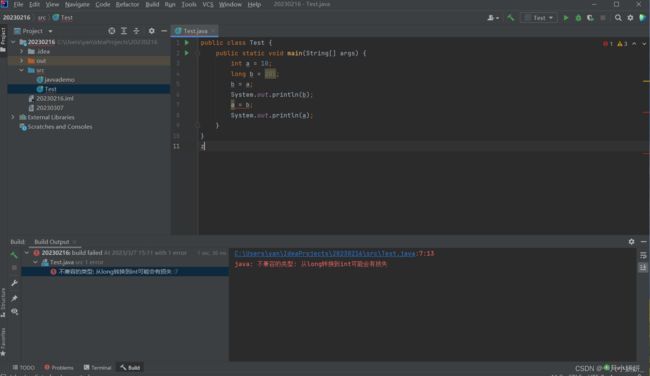Select the incompatible types error row
The image size is (650, 376).
pos(124,272)
